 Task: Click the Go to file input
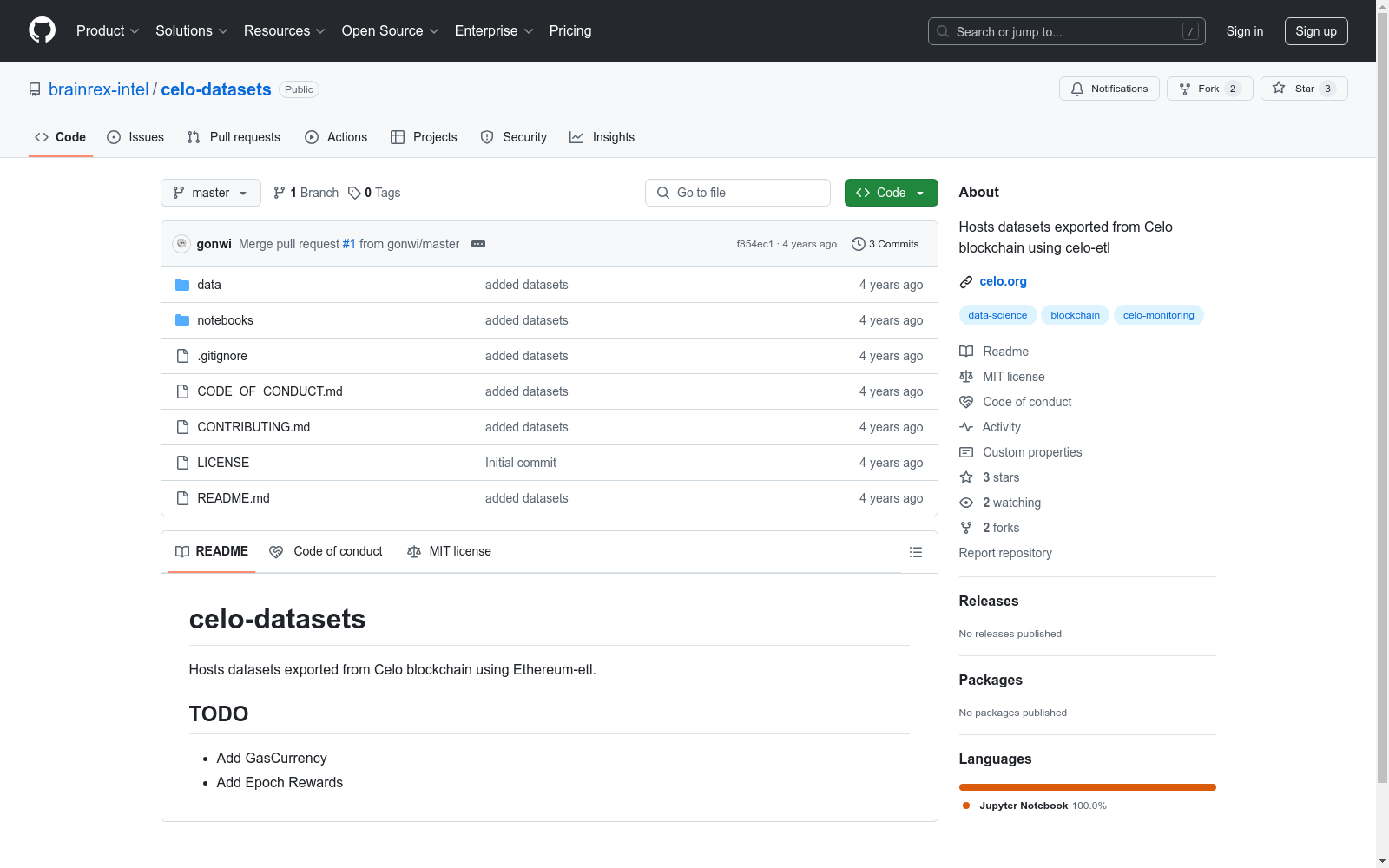(738, 193)
